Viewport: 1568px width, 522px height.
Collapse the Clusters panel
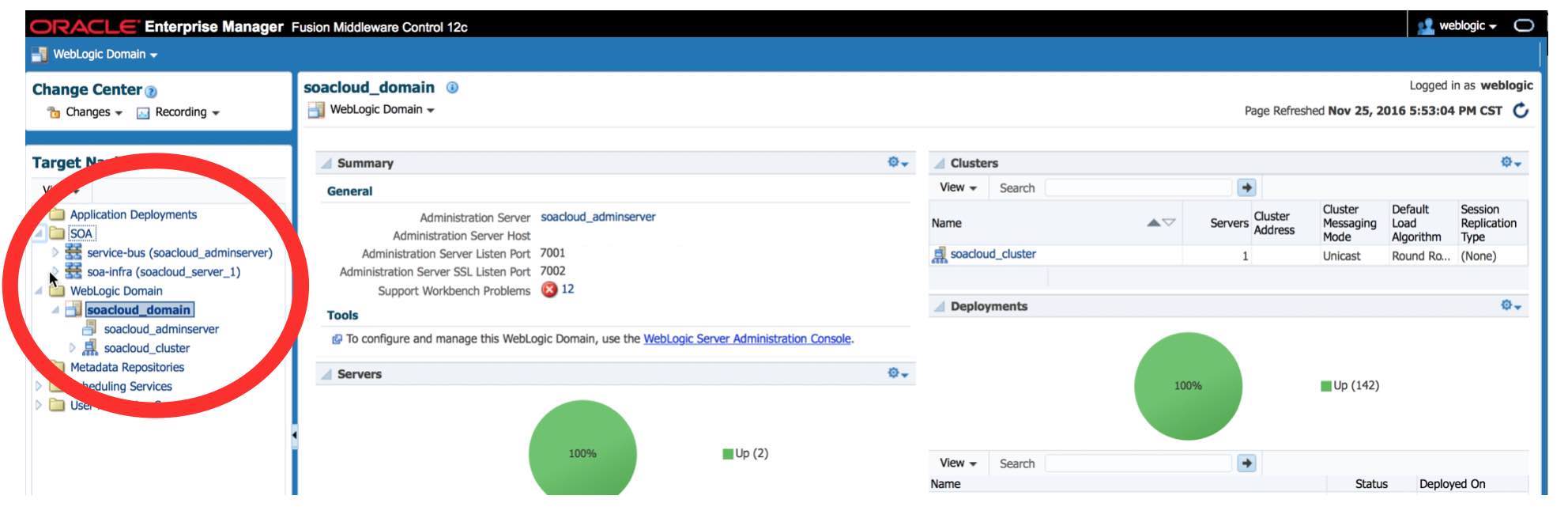939,164
